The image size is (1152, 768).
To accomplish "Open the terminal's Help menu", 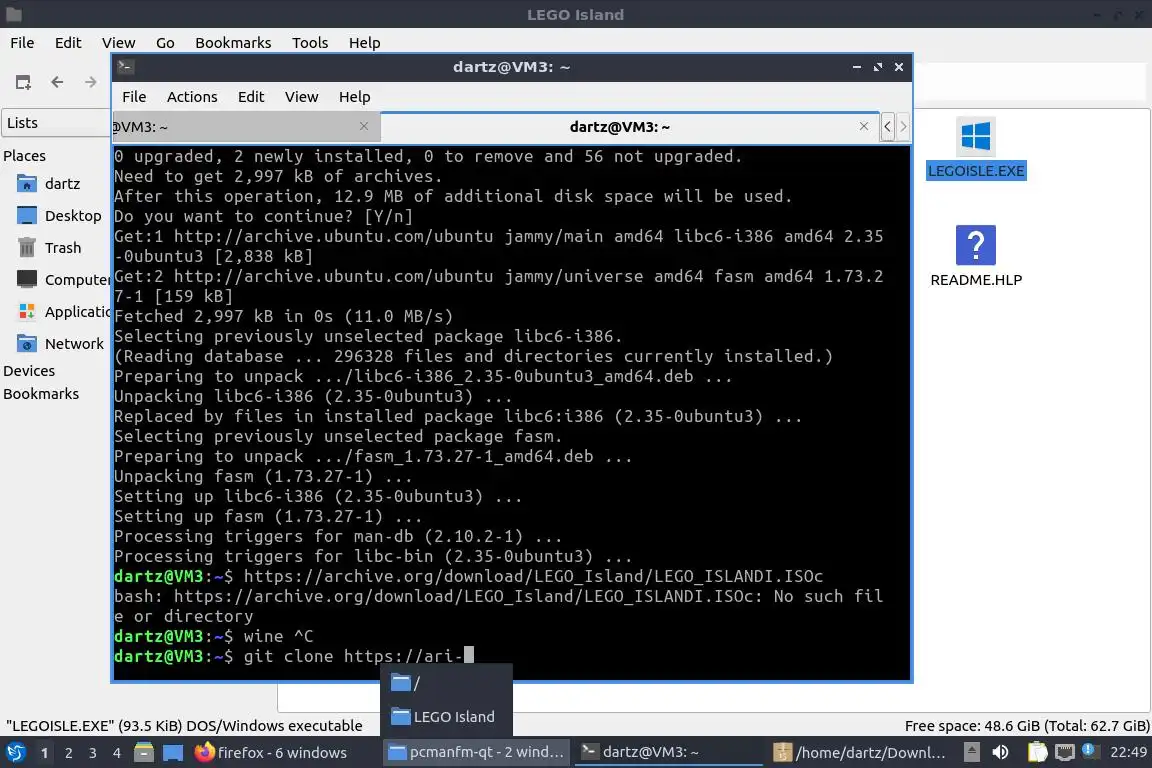I will 354,97.
